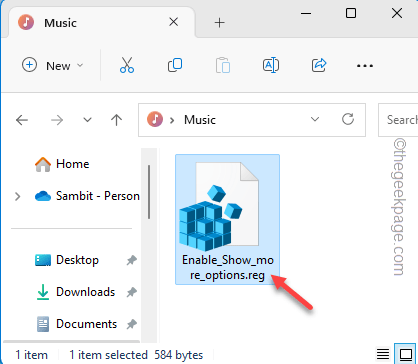Image resolution: width=418 pixels, height=364 pixels.
Task: Go up one folder level
Action: coord(116,120)
